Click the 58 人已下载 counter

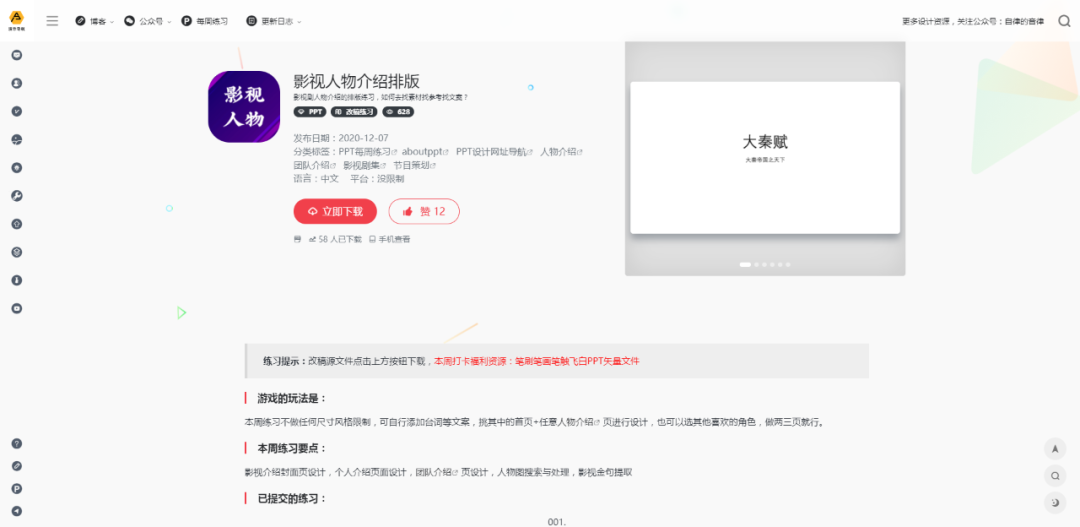(335, 240)
